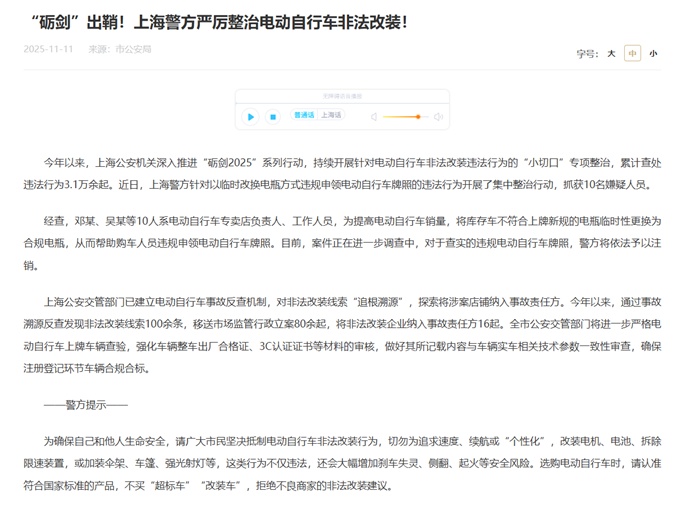Adjust the orange volume slider handle

pyautogui.click(x=418, y=117)
